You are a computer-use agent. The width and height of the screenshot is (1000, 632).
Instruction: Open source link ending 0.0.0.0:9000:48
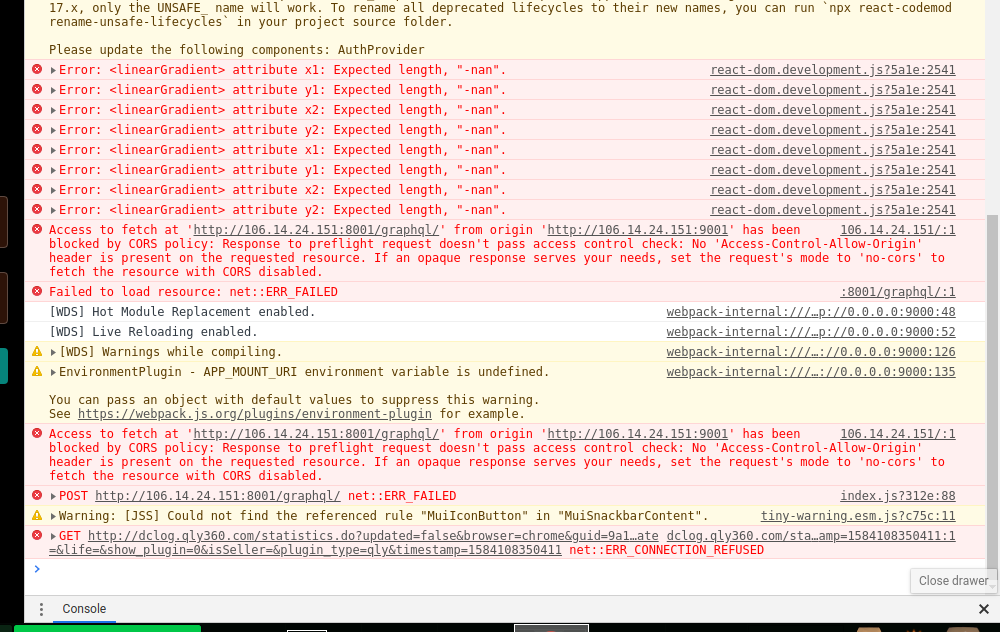tap(811, 312)
